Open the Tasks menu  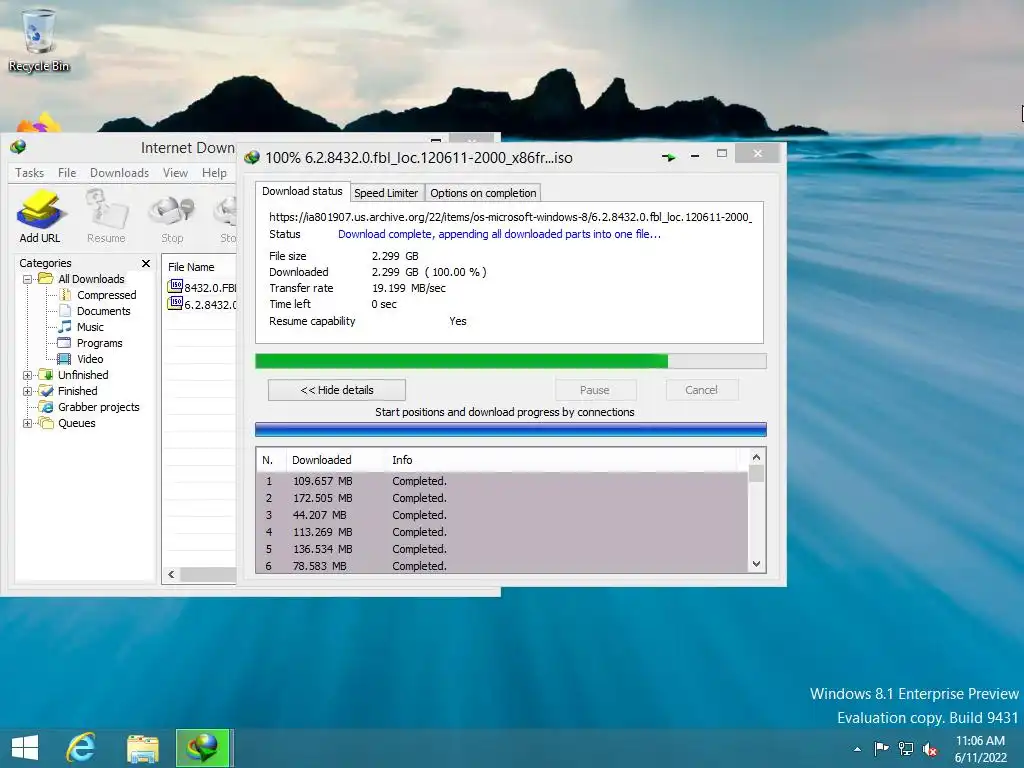tap(29, 172)
